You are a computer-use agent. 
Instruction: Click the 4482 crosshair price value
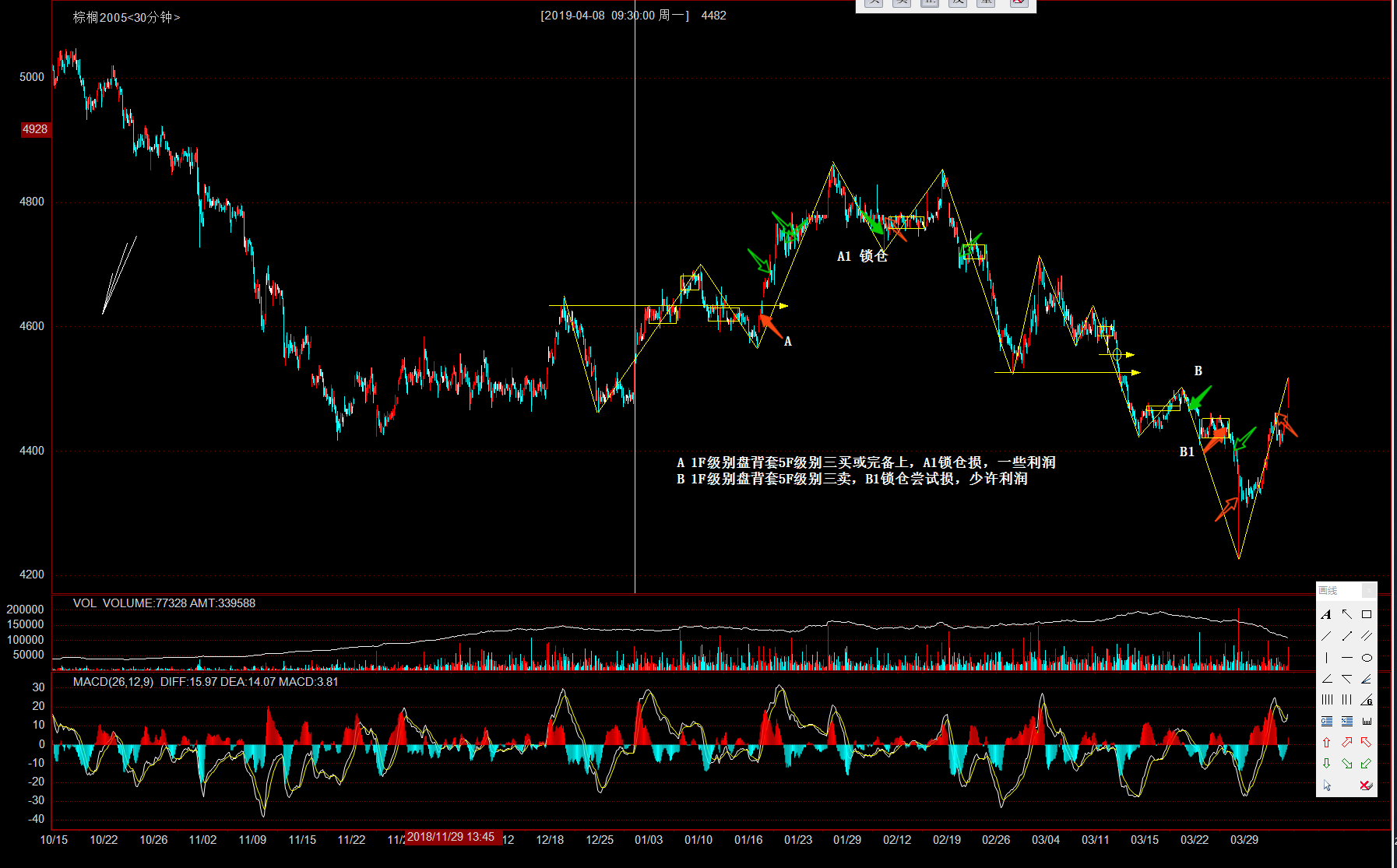(713, 16)
